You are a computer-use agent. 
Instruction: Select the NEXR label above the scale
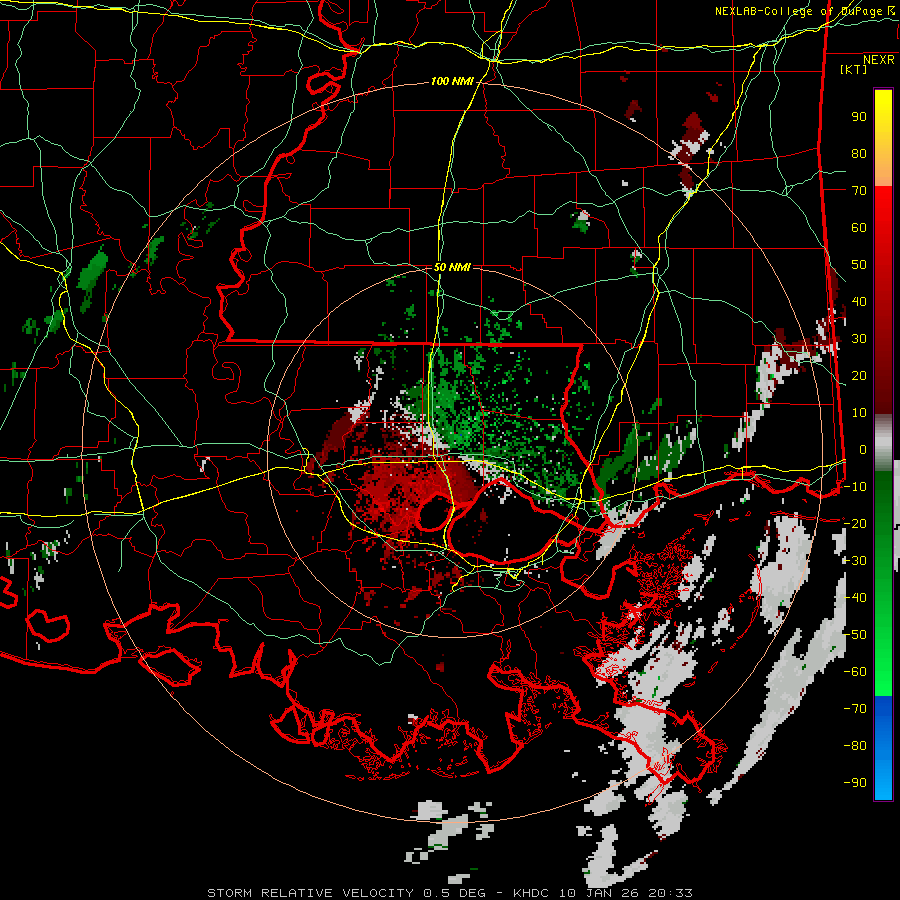879,60
